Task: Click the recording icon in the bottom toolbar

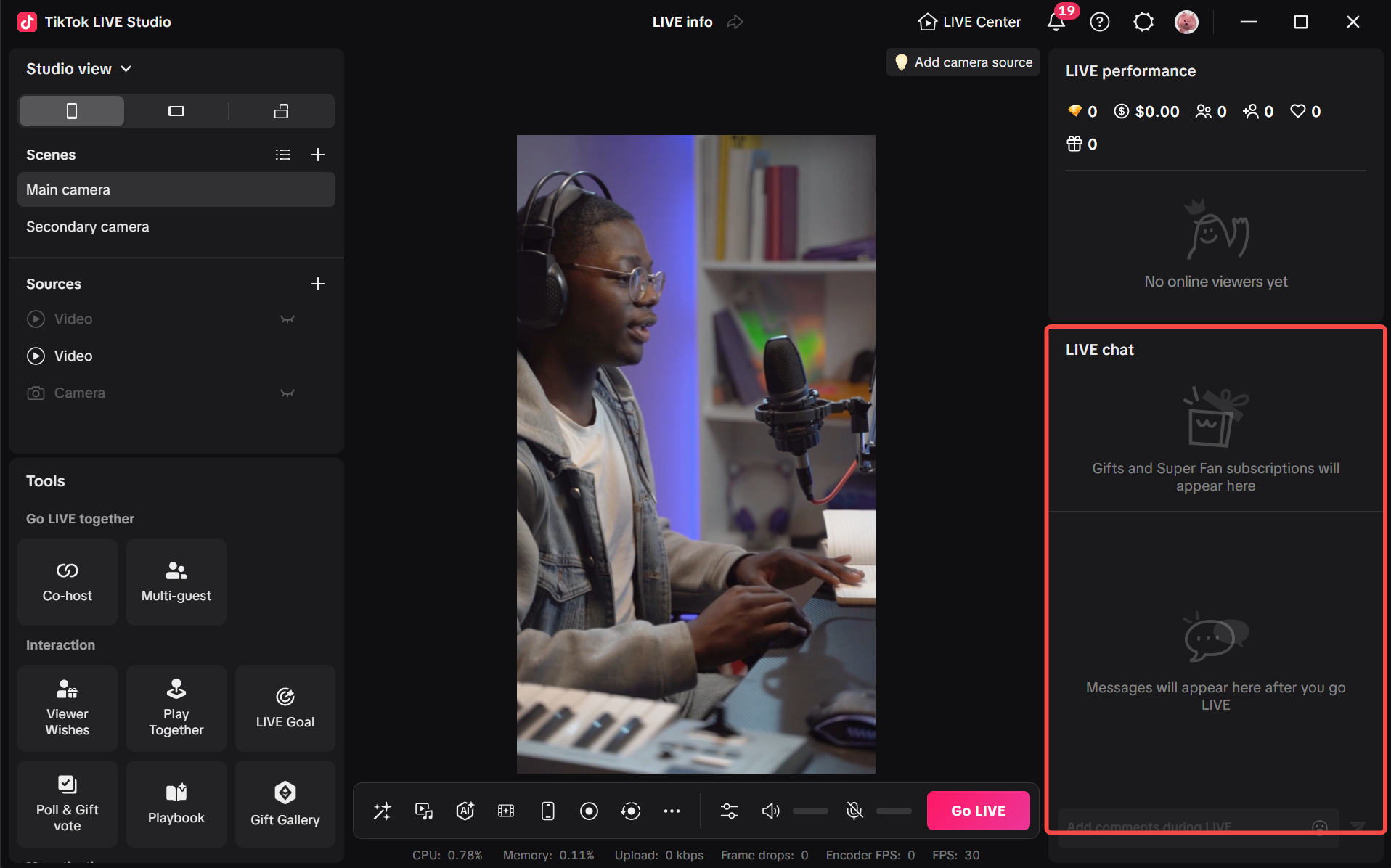Action: [x=589, y=811]
